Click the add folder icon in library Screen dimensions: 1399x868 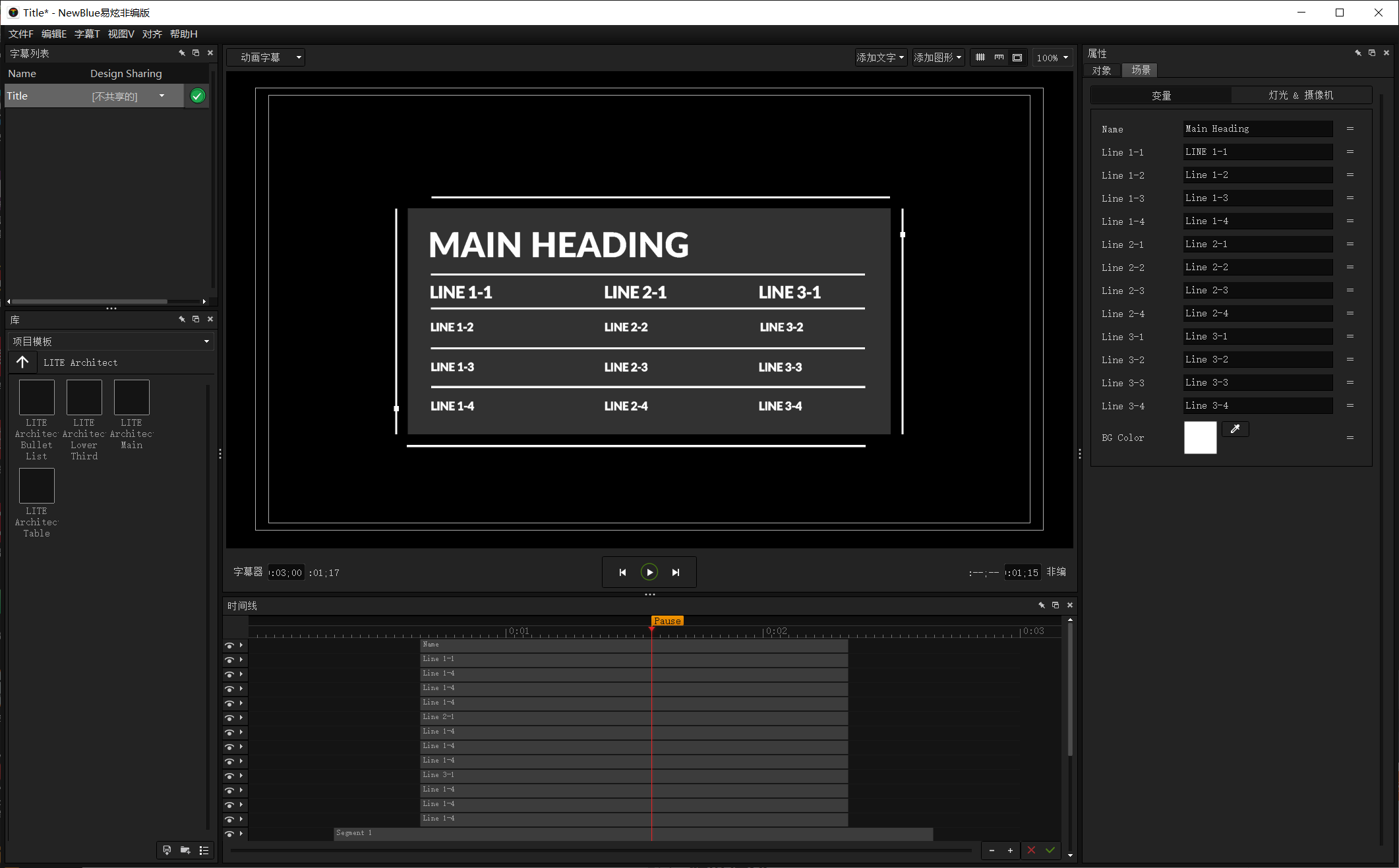(x=185, y=850)
